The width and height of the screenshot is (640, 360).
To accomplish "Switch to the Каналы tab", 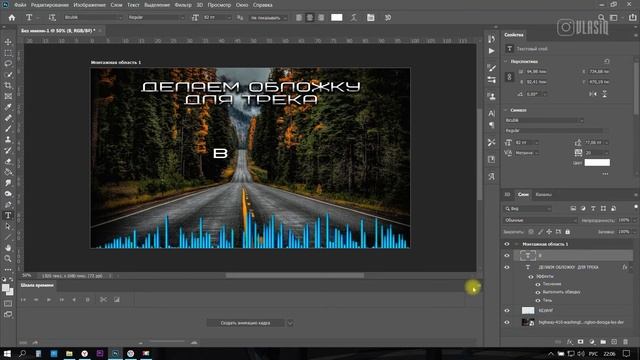I will click(x=543, y=194).
